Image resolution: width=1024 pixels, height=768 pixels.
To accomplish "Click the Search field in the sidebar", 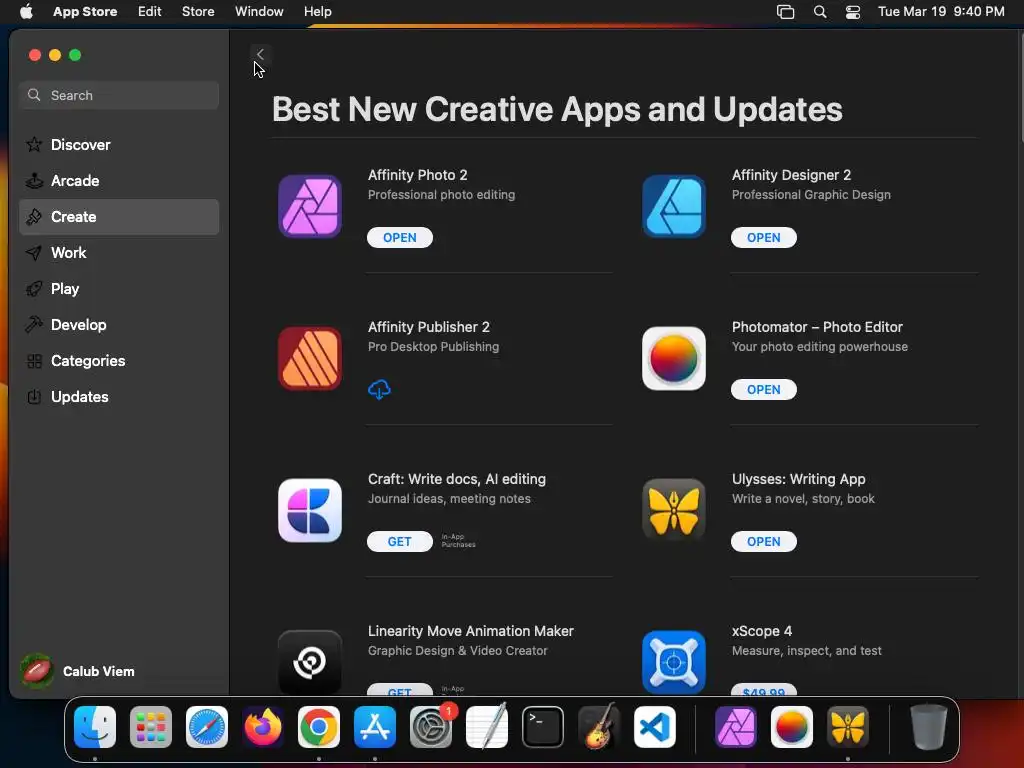I will [119, 95].
